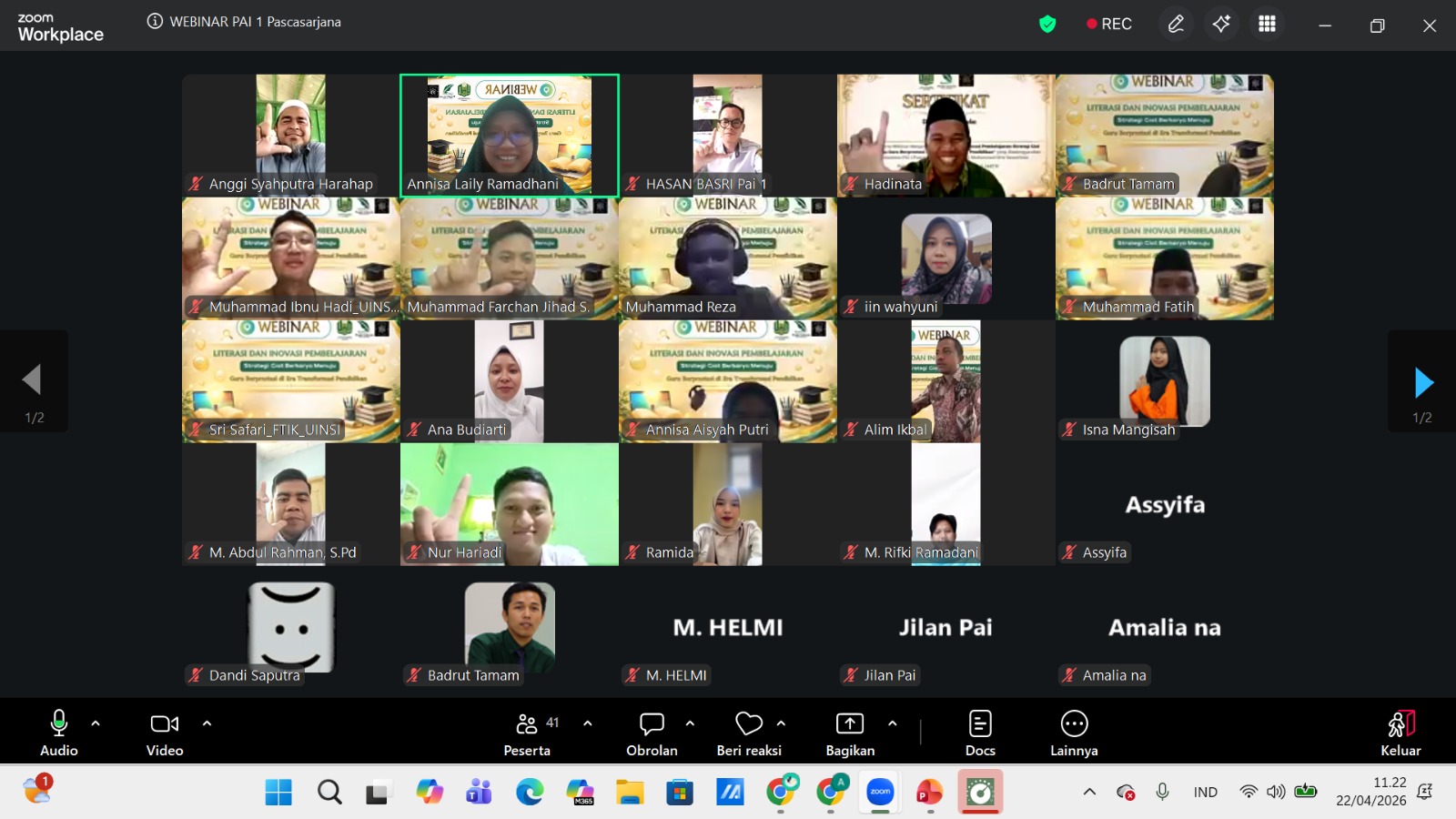Click Bagikan to share screen
The width and height of the screenshot is (1456, 819).
click(849, 733)
